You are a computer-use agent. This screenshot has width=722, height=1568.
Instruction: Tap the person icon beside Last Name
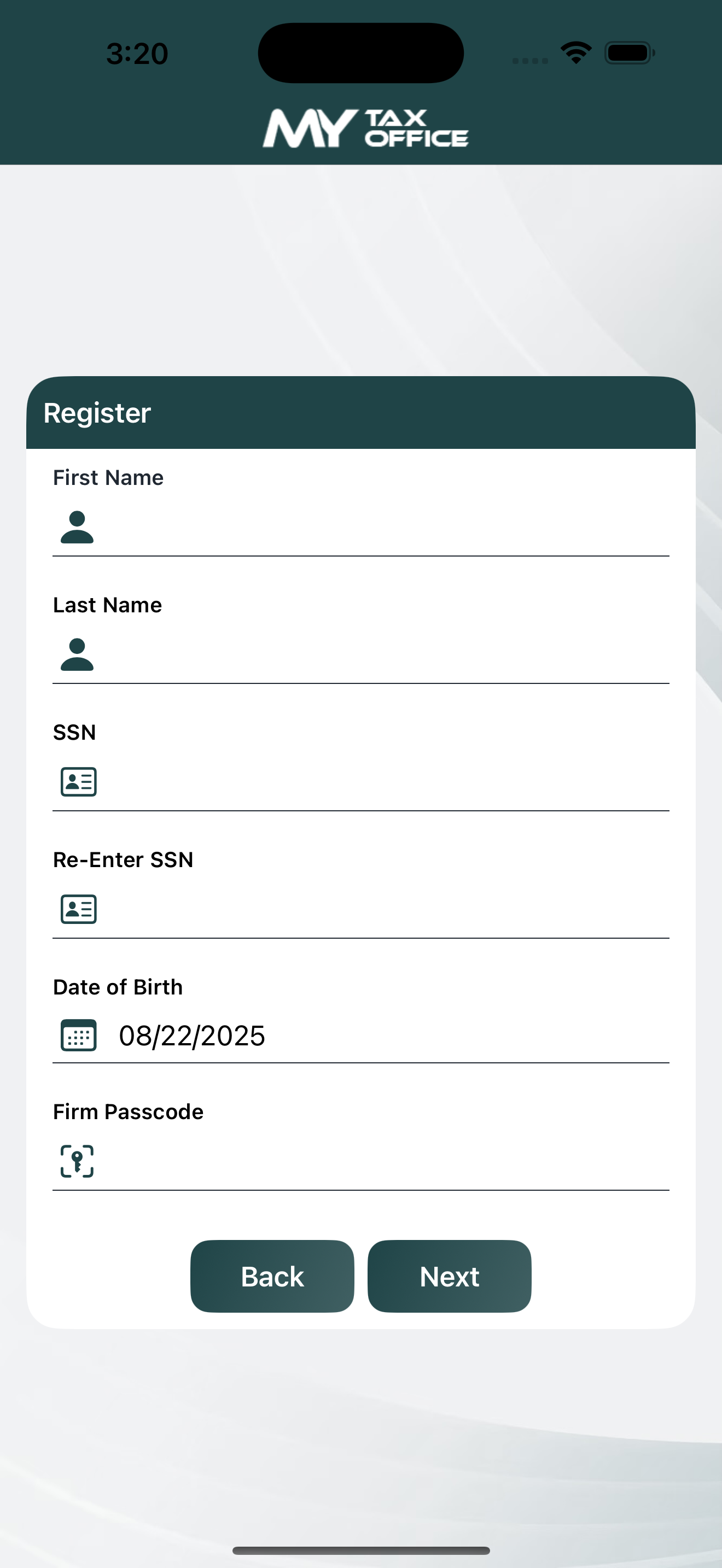click(x=77, y=654)
